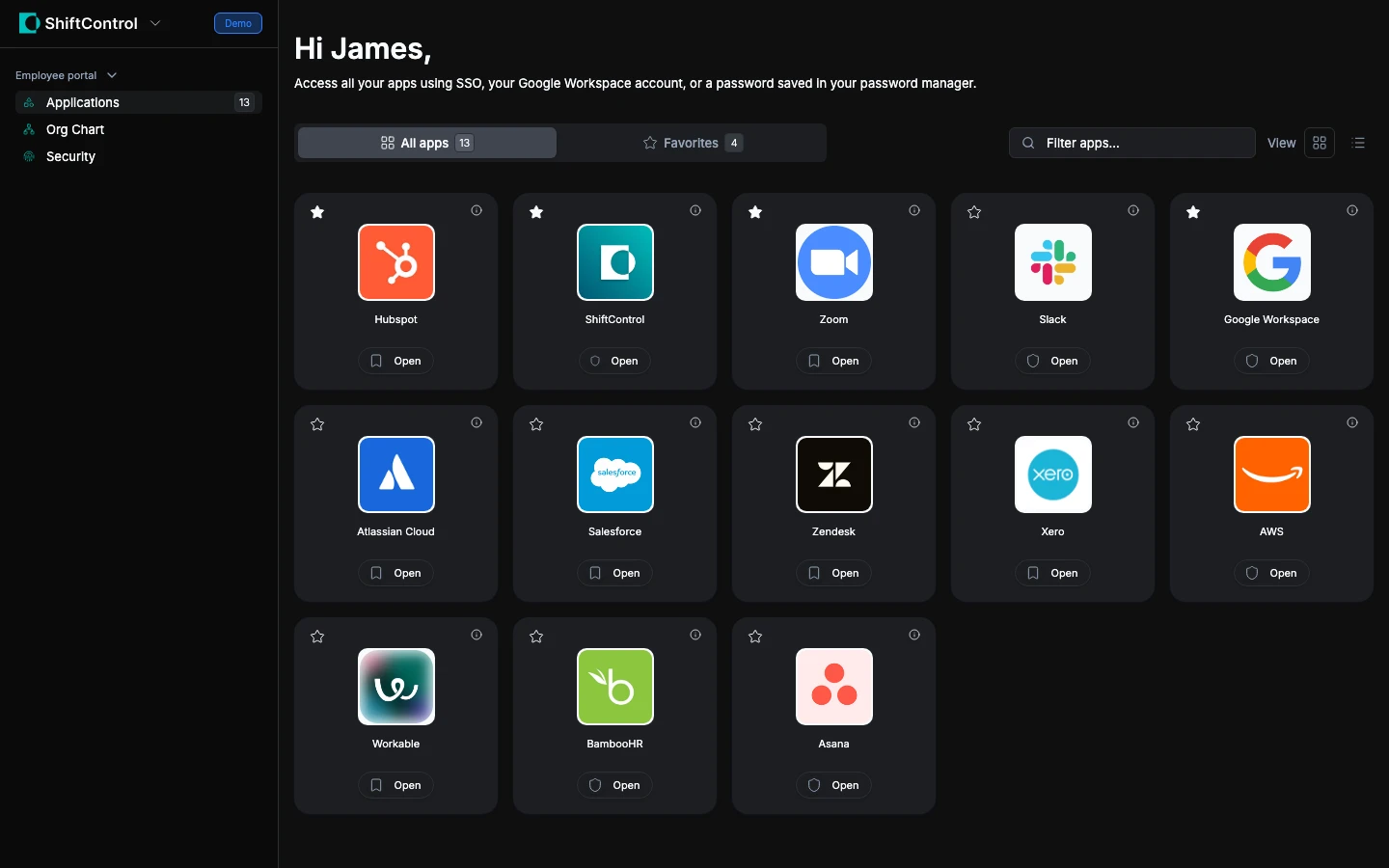The height and width of the screenshot is (868, 1389).
Task: Open the Hubspot app
Action: tap(396, 361)
